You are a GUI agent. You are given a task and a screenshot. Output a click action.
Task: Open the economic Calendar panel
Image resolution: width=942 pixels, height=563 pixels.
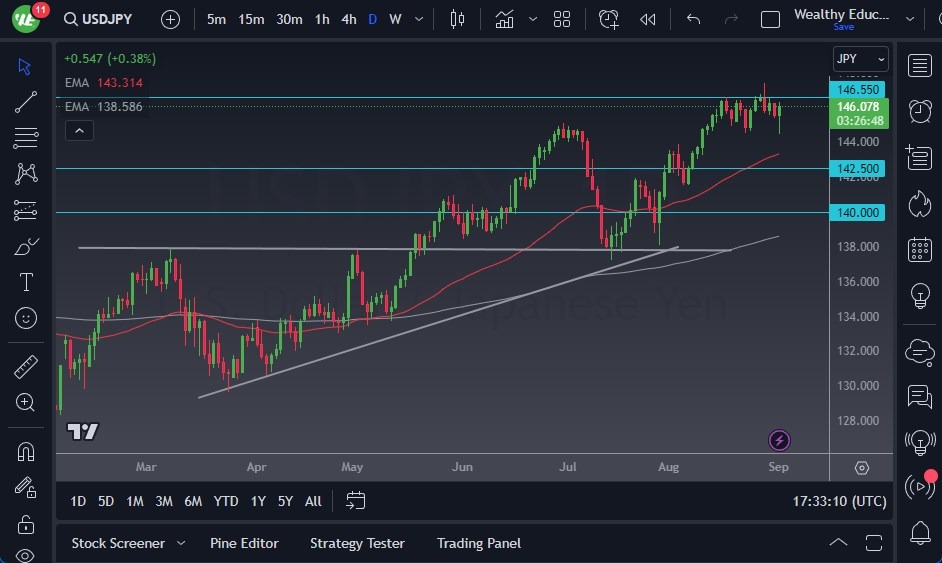pyautogui.click(x=919, y=250)
